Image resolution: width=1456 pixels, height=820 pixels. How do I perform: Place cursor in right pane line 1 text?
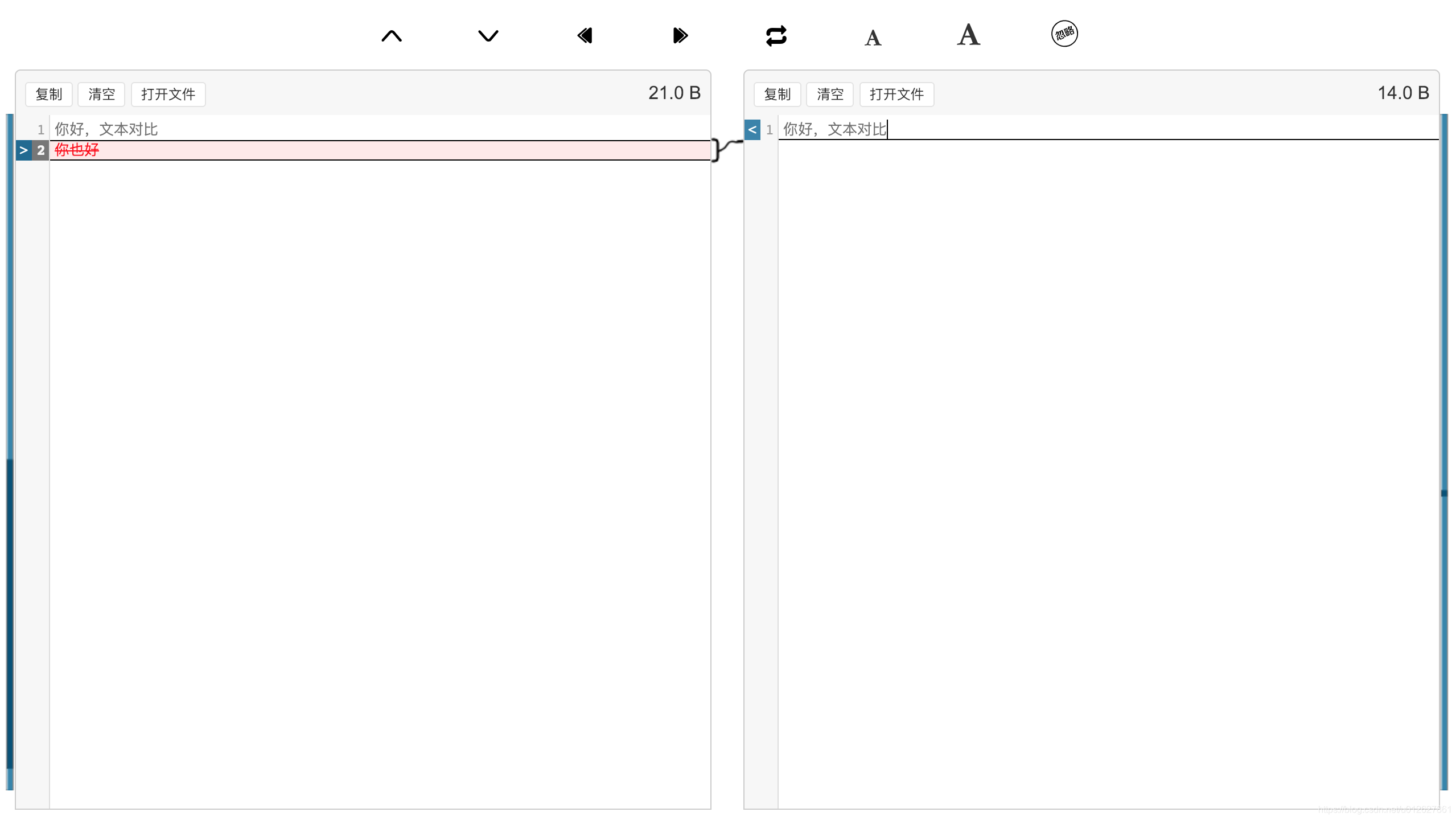click(835, 129)
